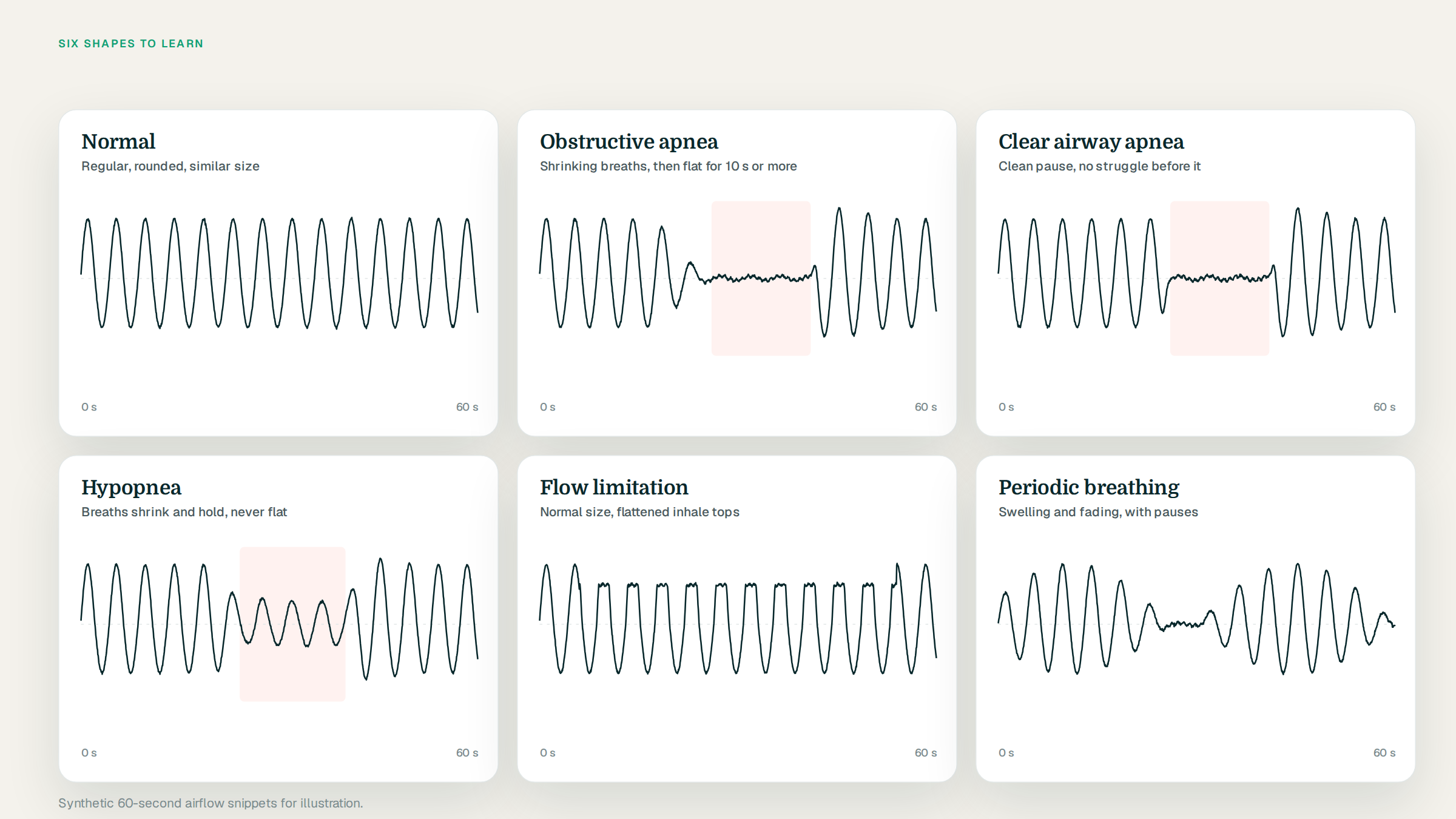The height and width of the screenshot is (819, 1456).
Task: Click the '0 s' axis label in Hypopnea card
Action: click(x=89, y=753)
